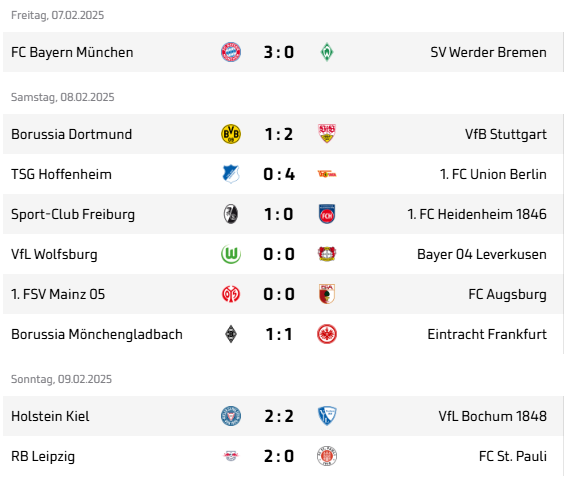The width and height of the screenshot is (564, 483).
Task: Open the 3:0 Bayern vs Bremen result
Action: pyautogui.click(x=279, y=52)
